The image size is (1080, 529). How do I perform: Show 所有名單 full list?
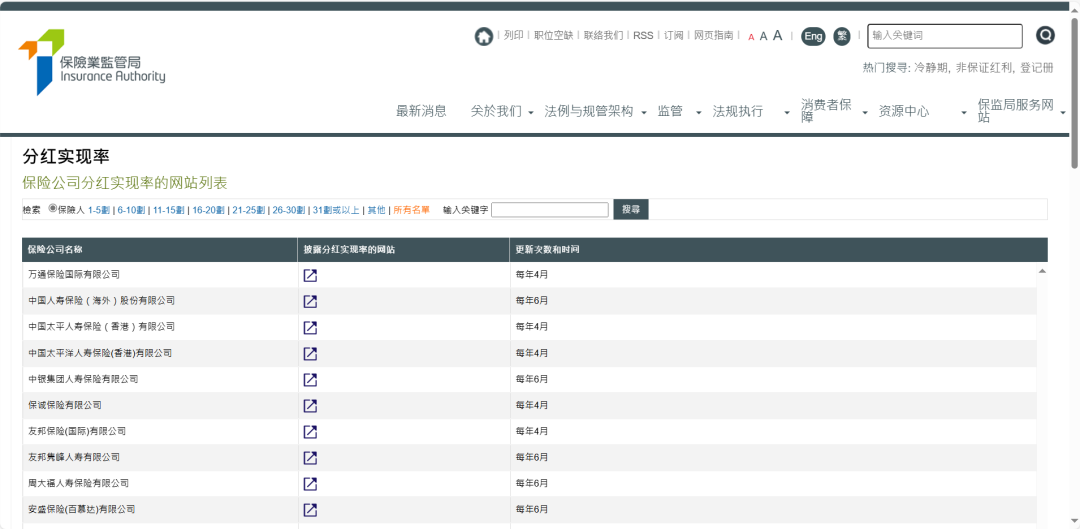coord(411,210)
